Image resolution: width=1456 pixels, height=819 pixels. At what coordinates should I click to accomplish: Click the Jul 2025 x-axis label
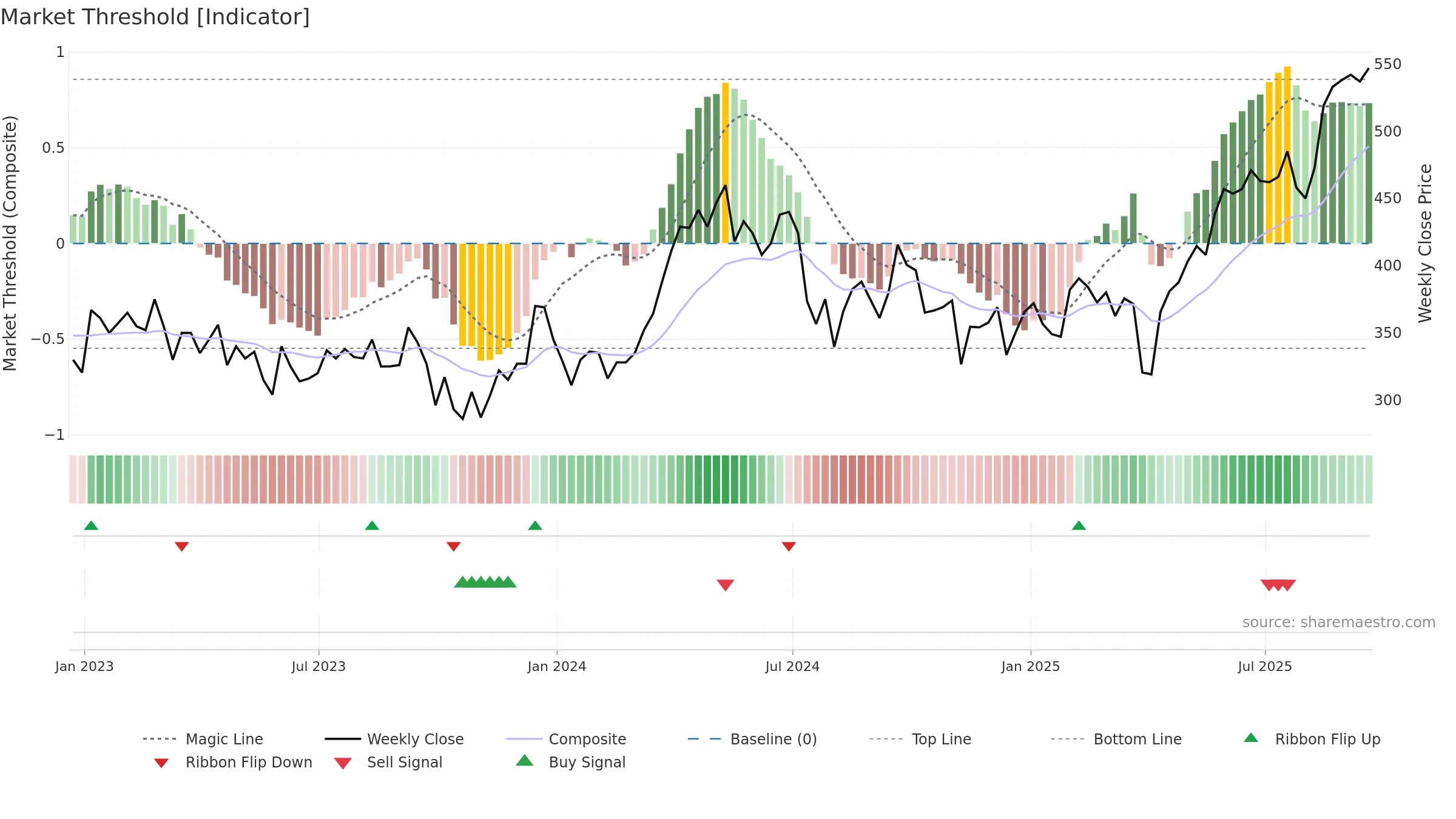(1265, 666)
